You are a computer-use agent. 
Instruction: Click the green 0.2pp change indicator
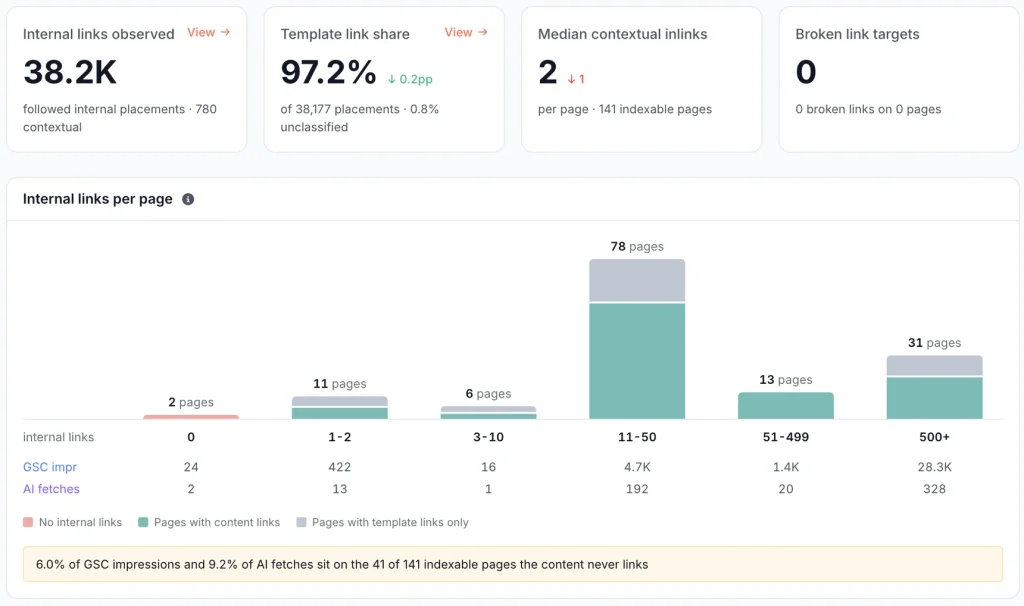410,79
